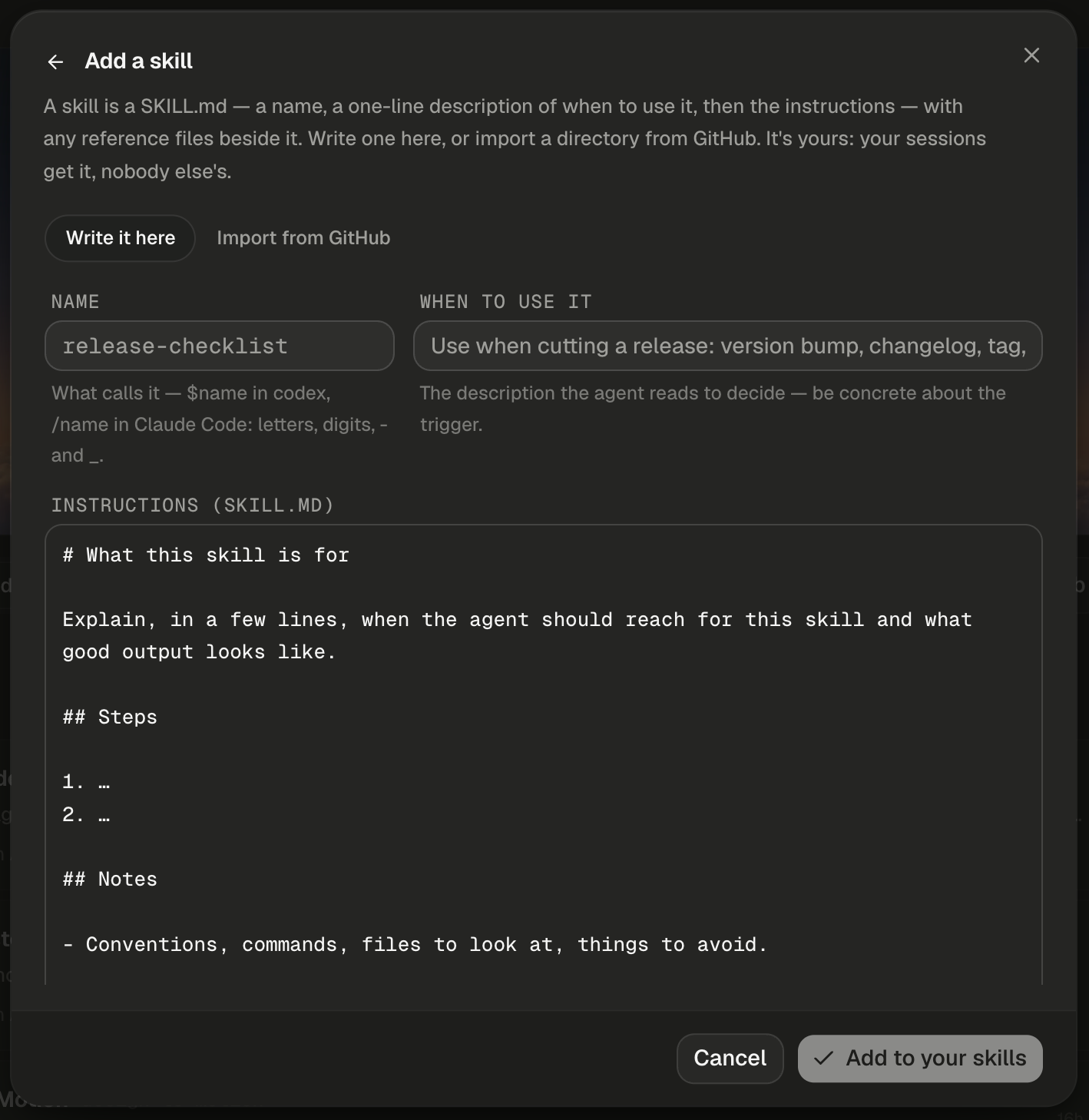The image size is (1089, 1120).
Task: Select the Write it here tab
Action: (121, 238)
